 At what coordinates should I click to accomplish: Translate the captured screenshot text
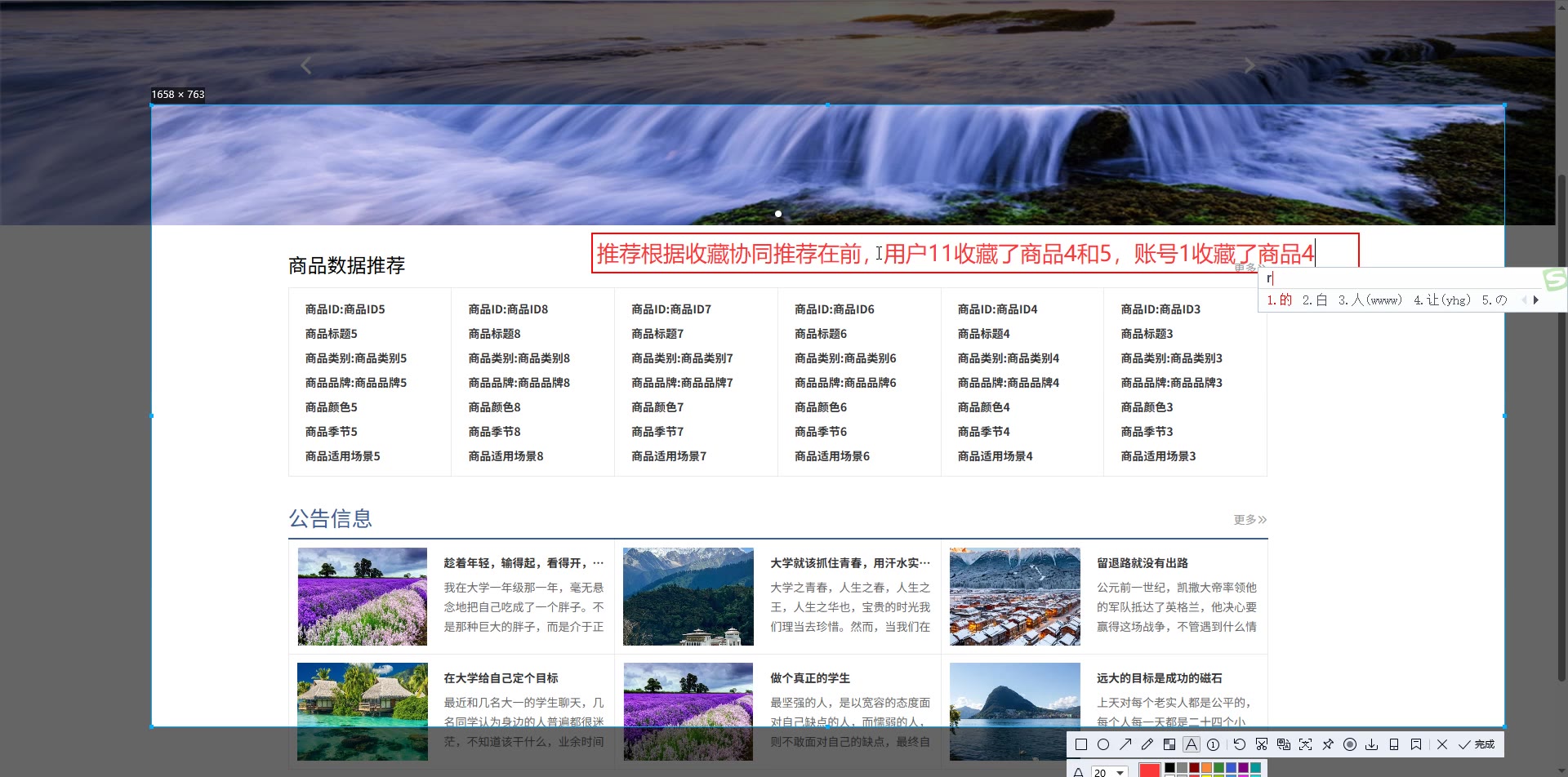[1284, 744]
